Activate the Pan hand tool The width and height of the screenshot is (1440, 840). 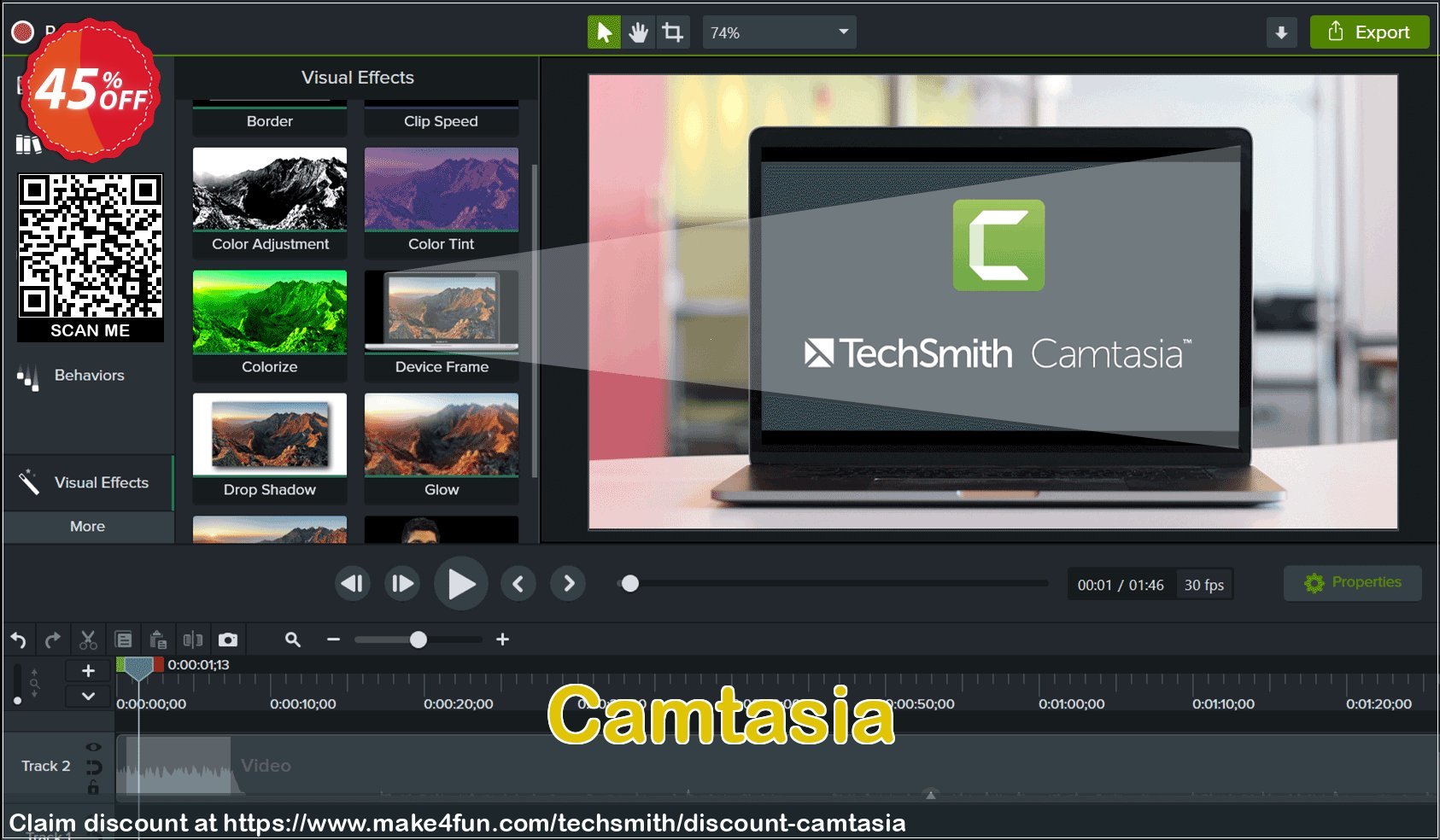(x=638, y=32)
